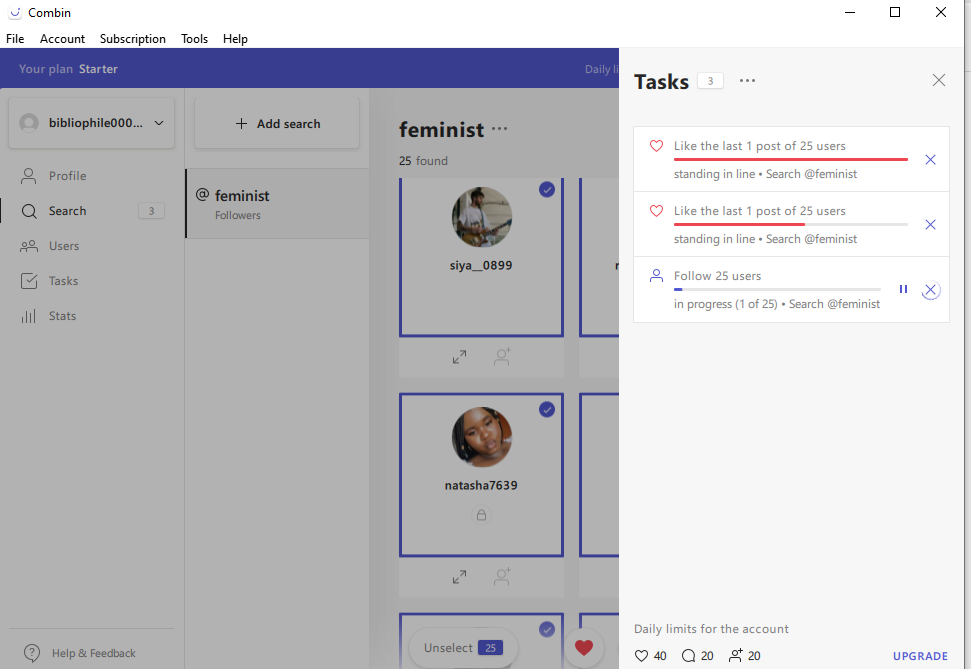The image size is (971, 669).
Task: Click the UPGRADE link
Action: 920,656
